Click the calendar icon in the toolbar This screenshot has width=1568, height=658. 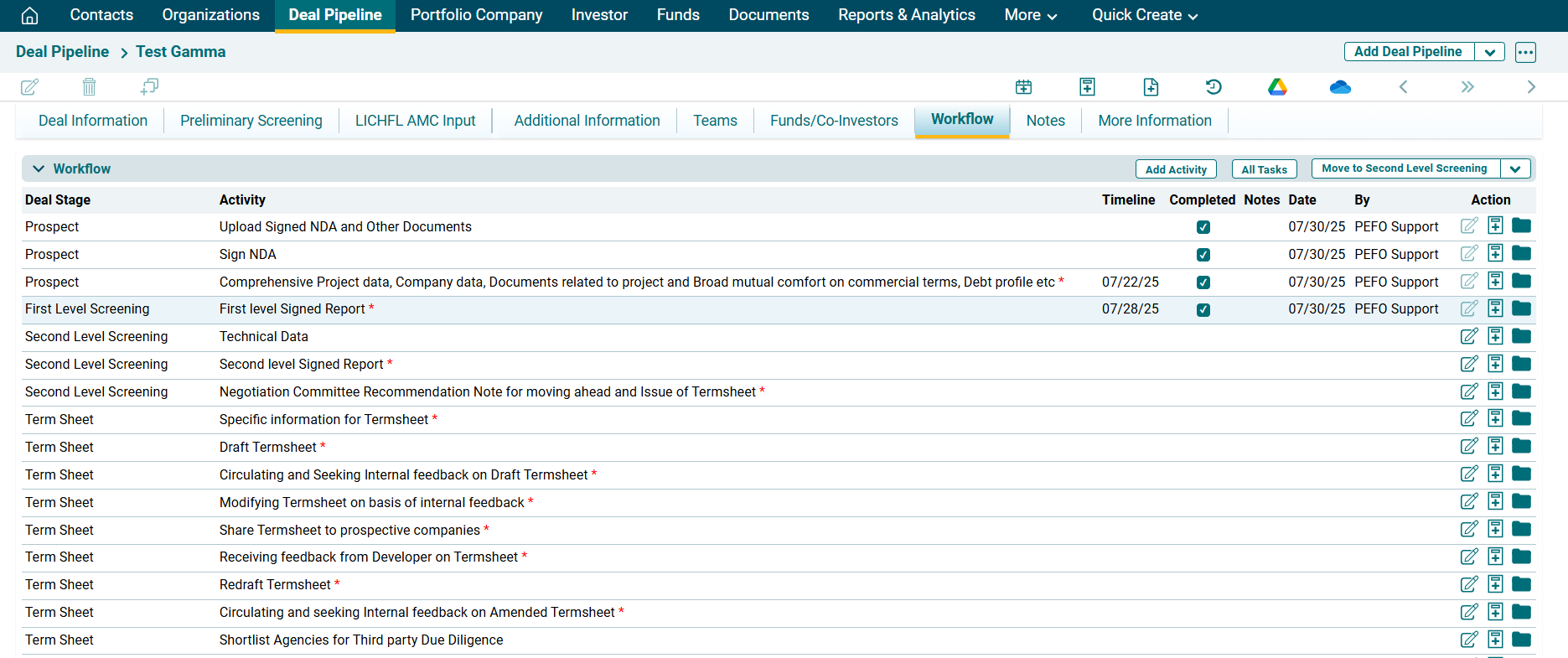[1023, 86]
